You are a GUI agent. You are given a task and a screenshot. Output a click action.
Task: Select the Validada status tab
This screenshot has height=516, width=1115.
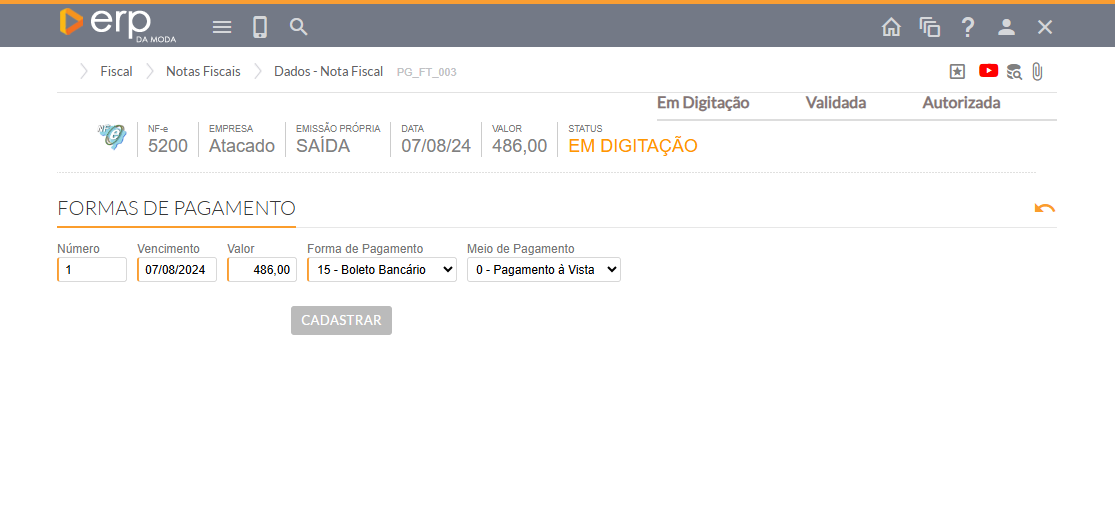835,103
